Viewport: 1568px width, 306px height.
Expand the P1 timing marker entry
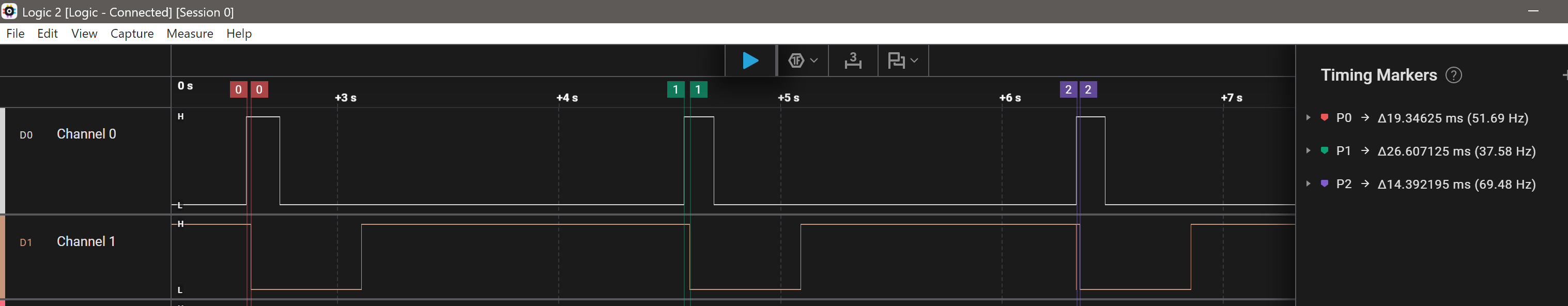tap(1308, 151)
